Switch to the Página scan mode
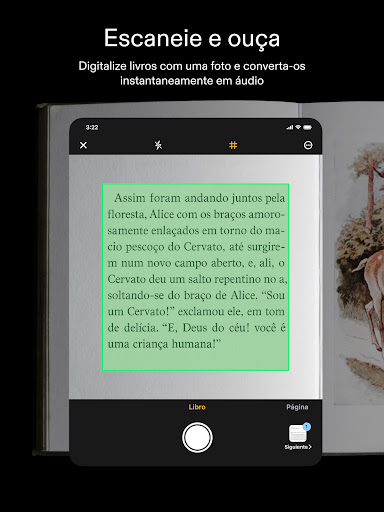 297,407
